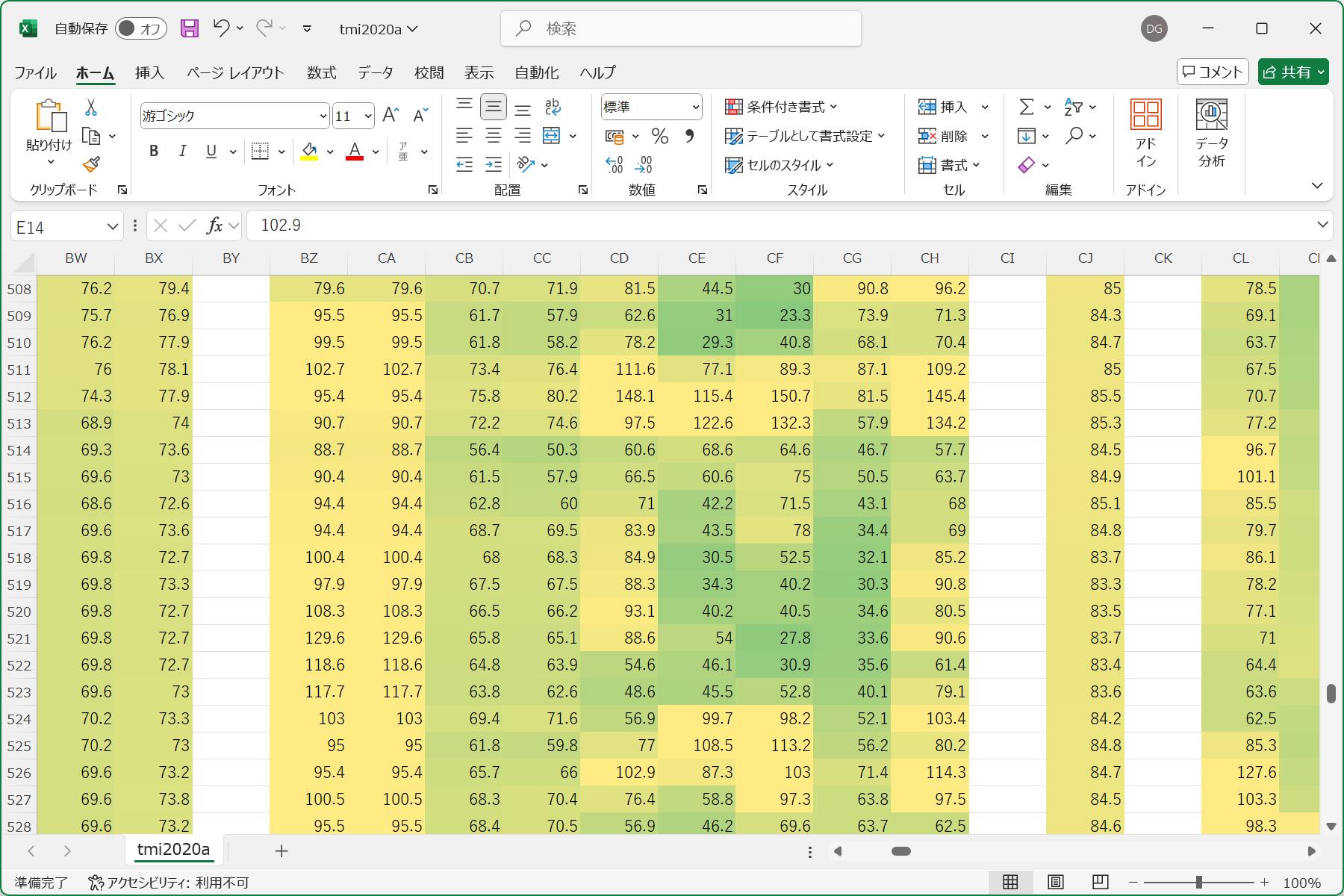Decrease decimal places icon
Viewport: 1344px width, 896px height.
[x=643, y=164]
